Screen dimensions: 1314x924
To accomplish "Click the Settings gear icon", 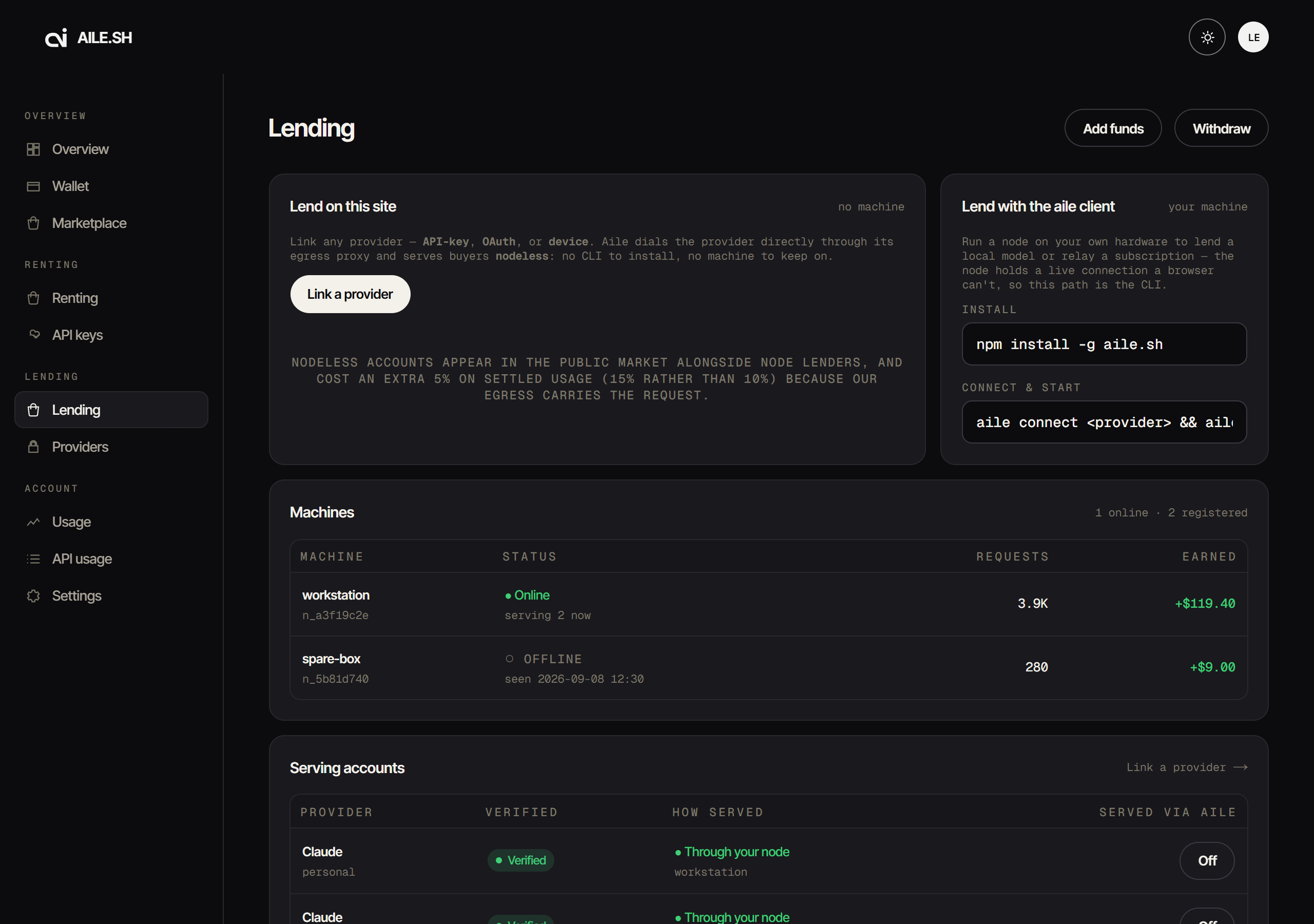I will tap(33, 596).
